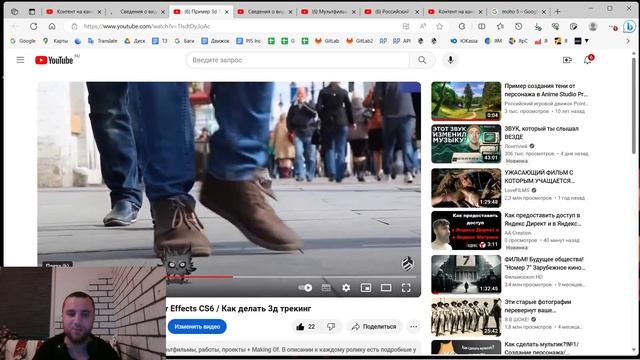The image size is (640, 360).
Task: Click inside the Введите запрос search field
Action: (298, 60)
